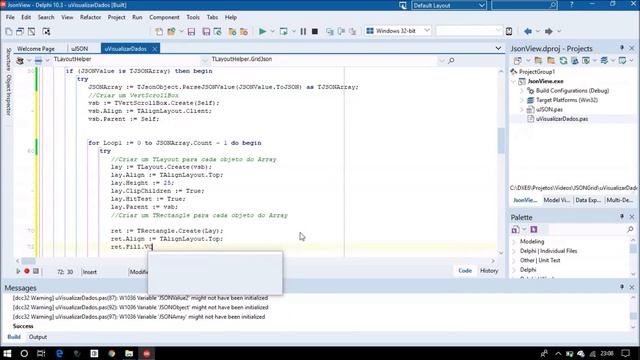This screenshot has height=360, width=640.
Task: Click the Toggle Form/Unit icon
Action: [31, 31]
